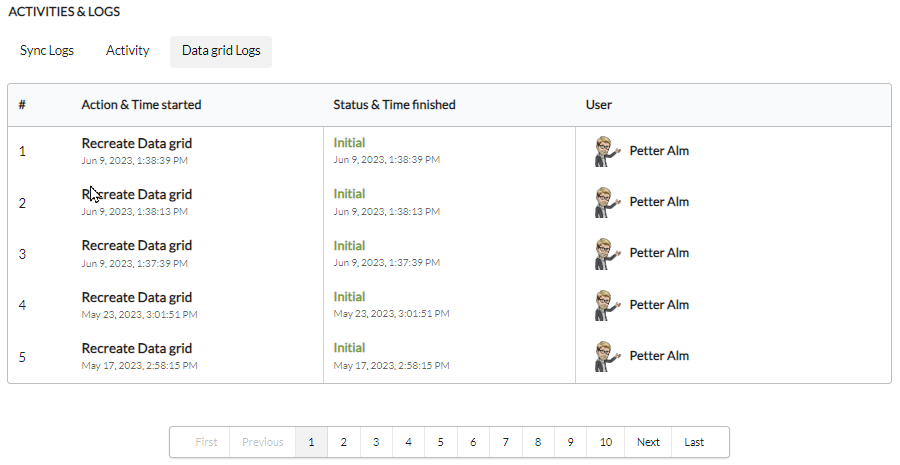Click Petter Alm's avatar in row 3
Viewport: 900px width, 465px height.
click(607, 253)
